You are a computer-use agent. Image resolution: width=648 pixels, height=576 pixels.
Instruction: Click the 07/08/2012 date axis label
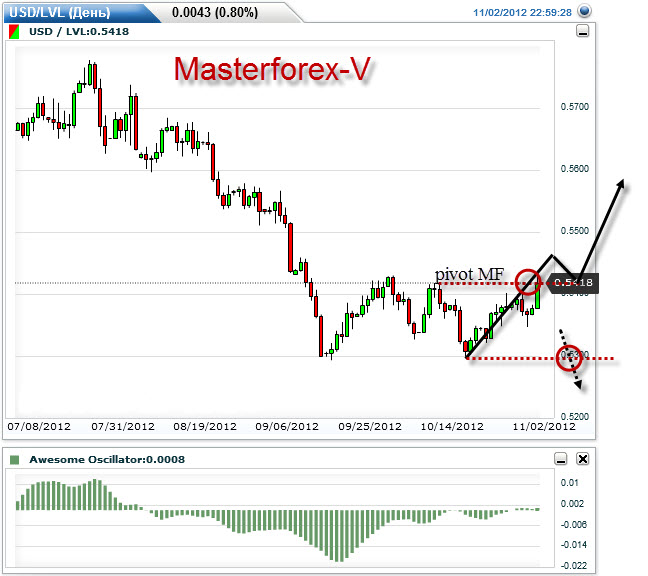point(39,426)
